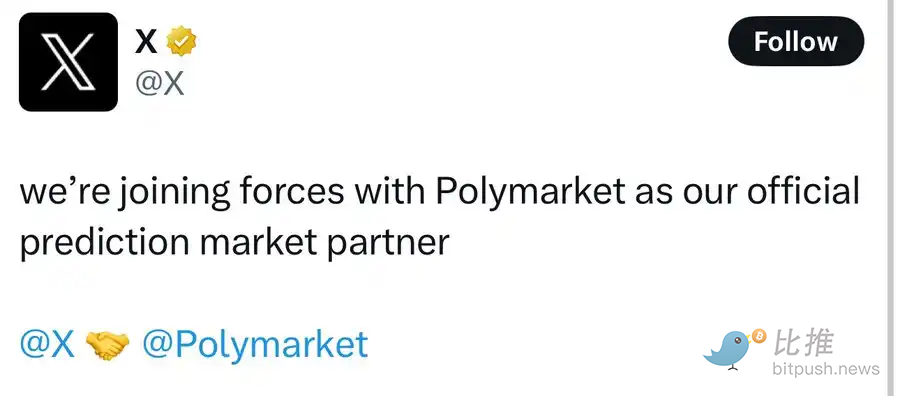Viewport: 900px width, 396px height.
Task: Open the bold X display name
Action: pyautogui.click(x=146, y=41)
